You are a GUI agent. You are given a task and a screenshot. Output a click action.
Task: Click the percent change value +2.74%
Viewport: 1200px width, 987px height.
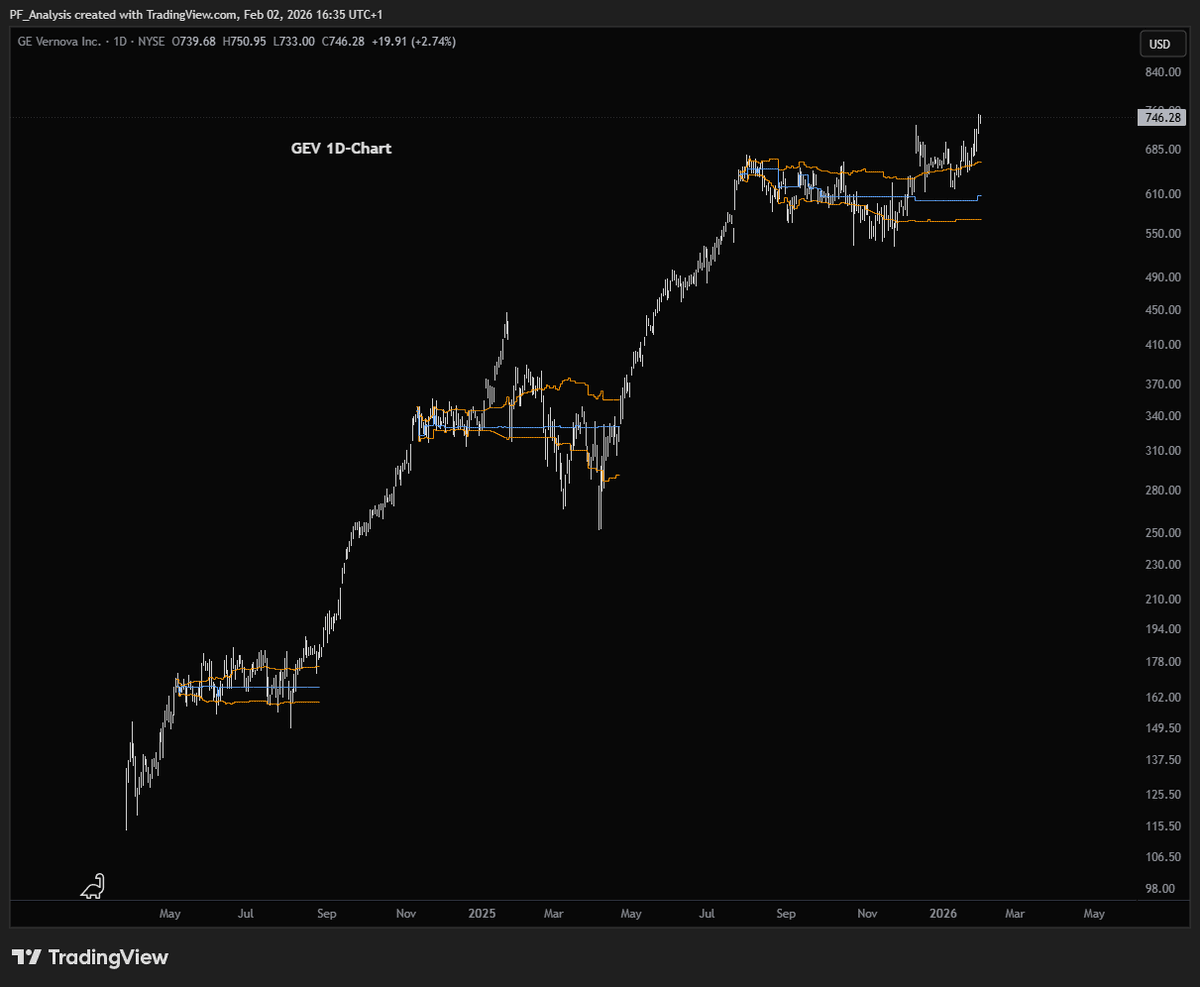point(435,42)
